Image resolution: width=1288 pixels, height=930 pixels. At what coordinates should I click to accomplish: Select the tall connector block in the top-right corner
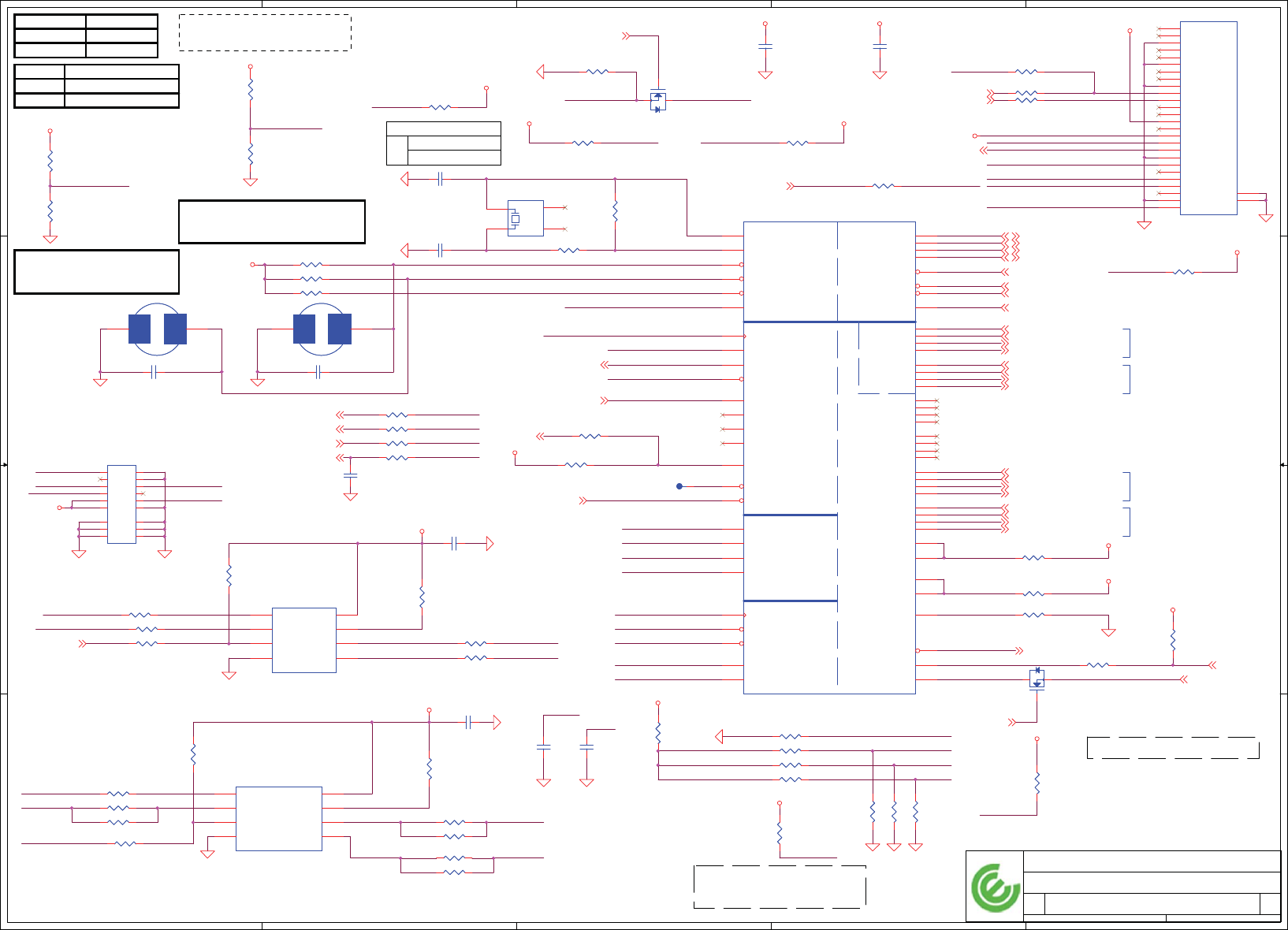click(1208, 118)
